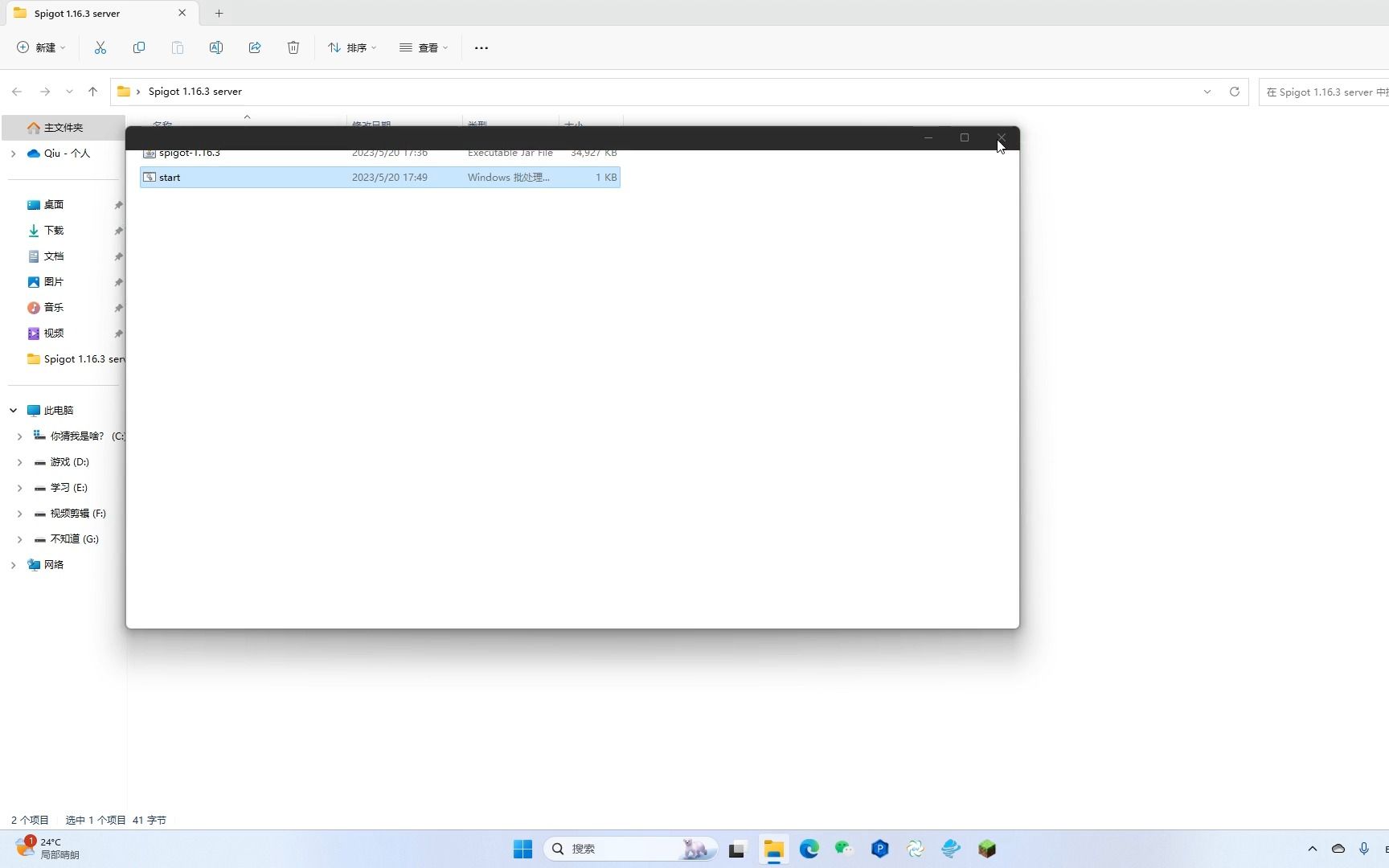Select the spigot-1.16.3 jar file row
The image size is (1389, 868).
click(380, 153)
